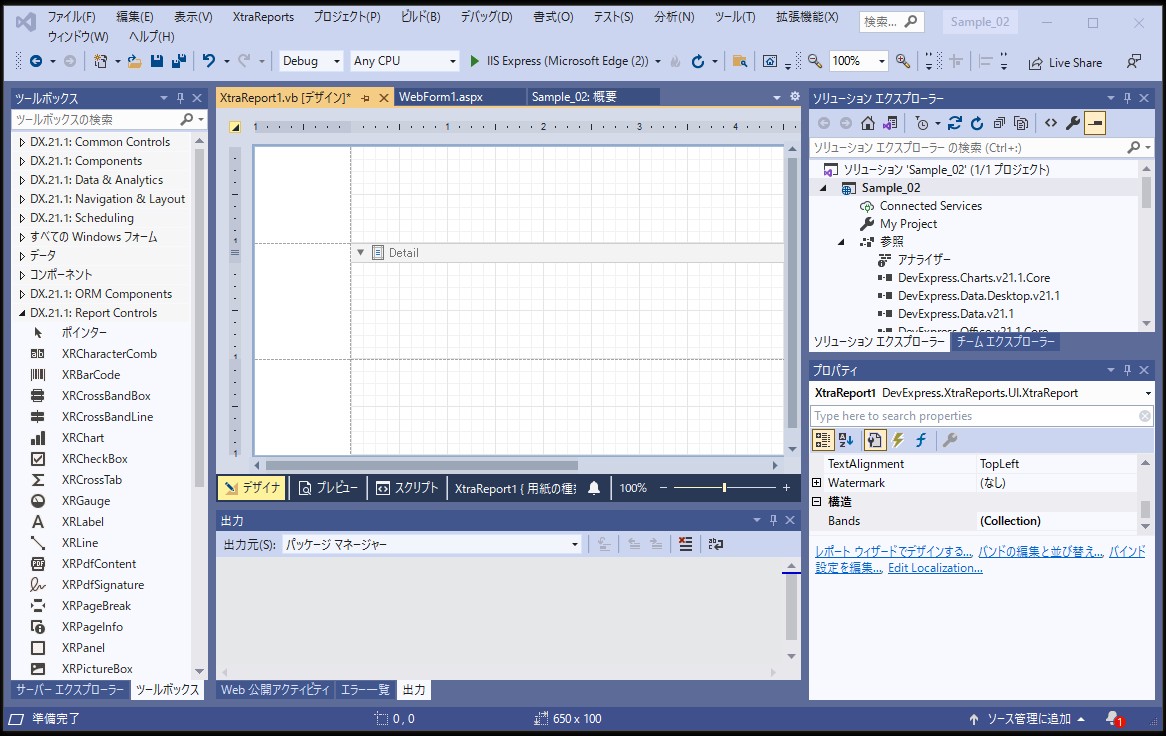Expand the Watermark property
Image resolution: width=1166 pixels, height=736 pixels.
point(817,483)
